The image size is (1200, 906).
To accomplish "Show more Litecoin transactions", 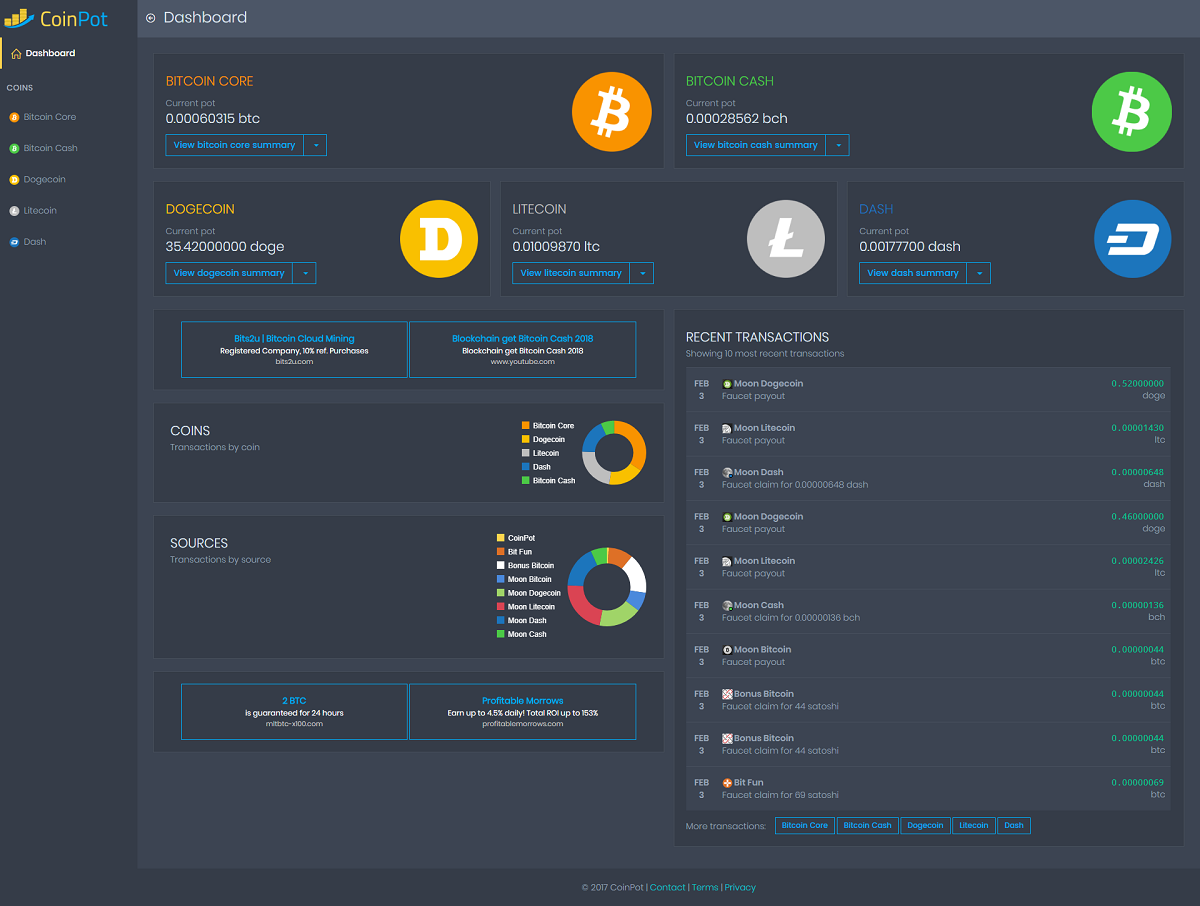I will (x=974, y=826).
